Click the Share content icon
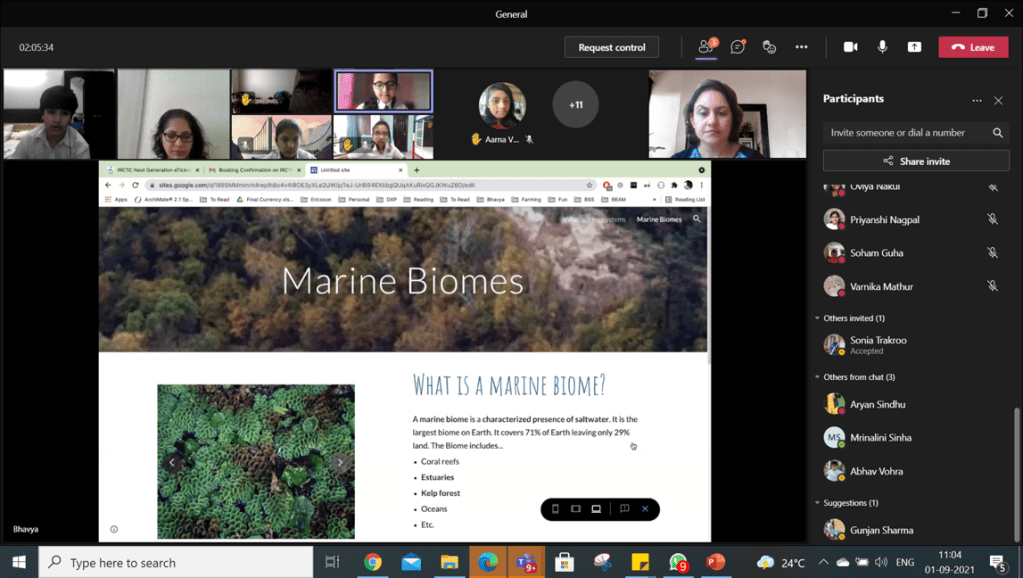The image size is (1023, 578). 914,47
